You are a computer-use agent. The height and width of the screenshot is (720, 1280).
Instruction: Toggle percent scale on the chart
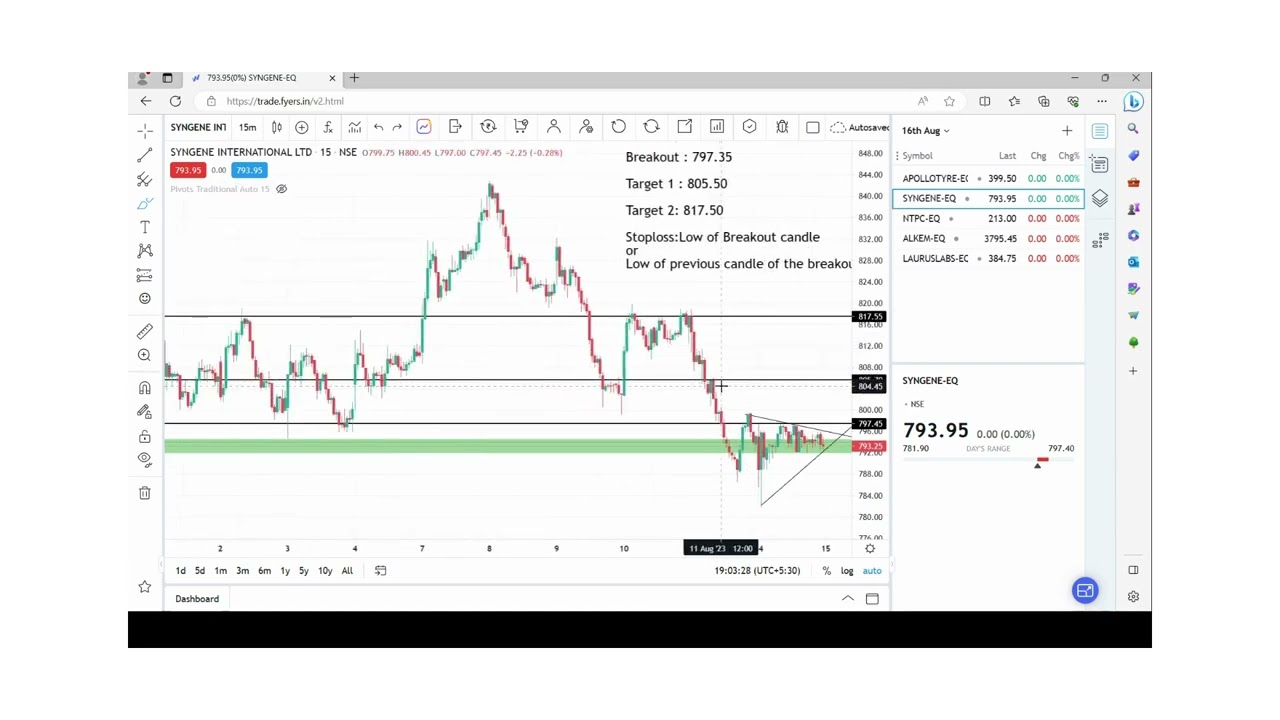tap(826, 570)
